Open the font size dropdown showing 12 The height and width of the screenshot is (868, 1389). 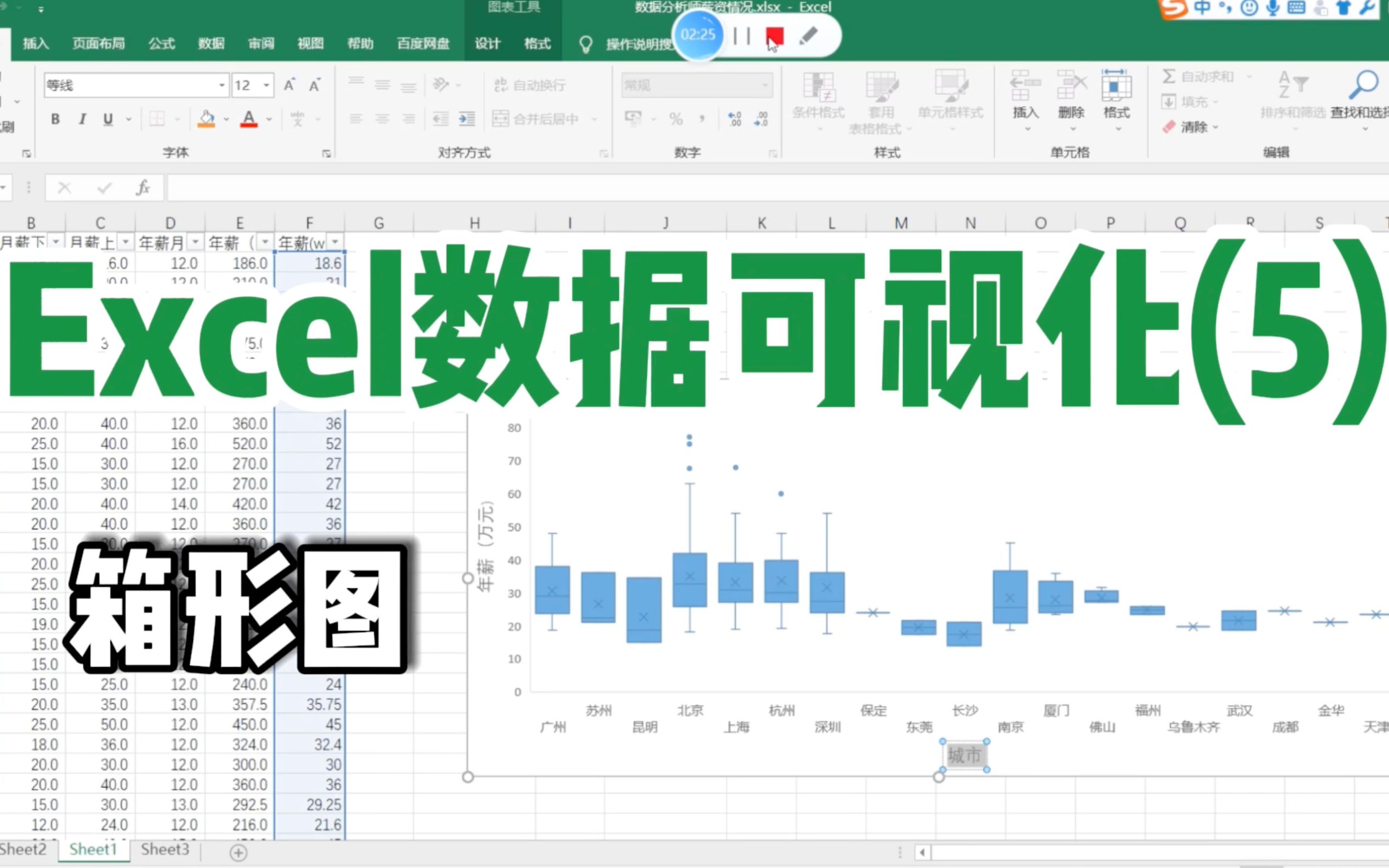point(266,85)
